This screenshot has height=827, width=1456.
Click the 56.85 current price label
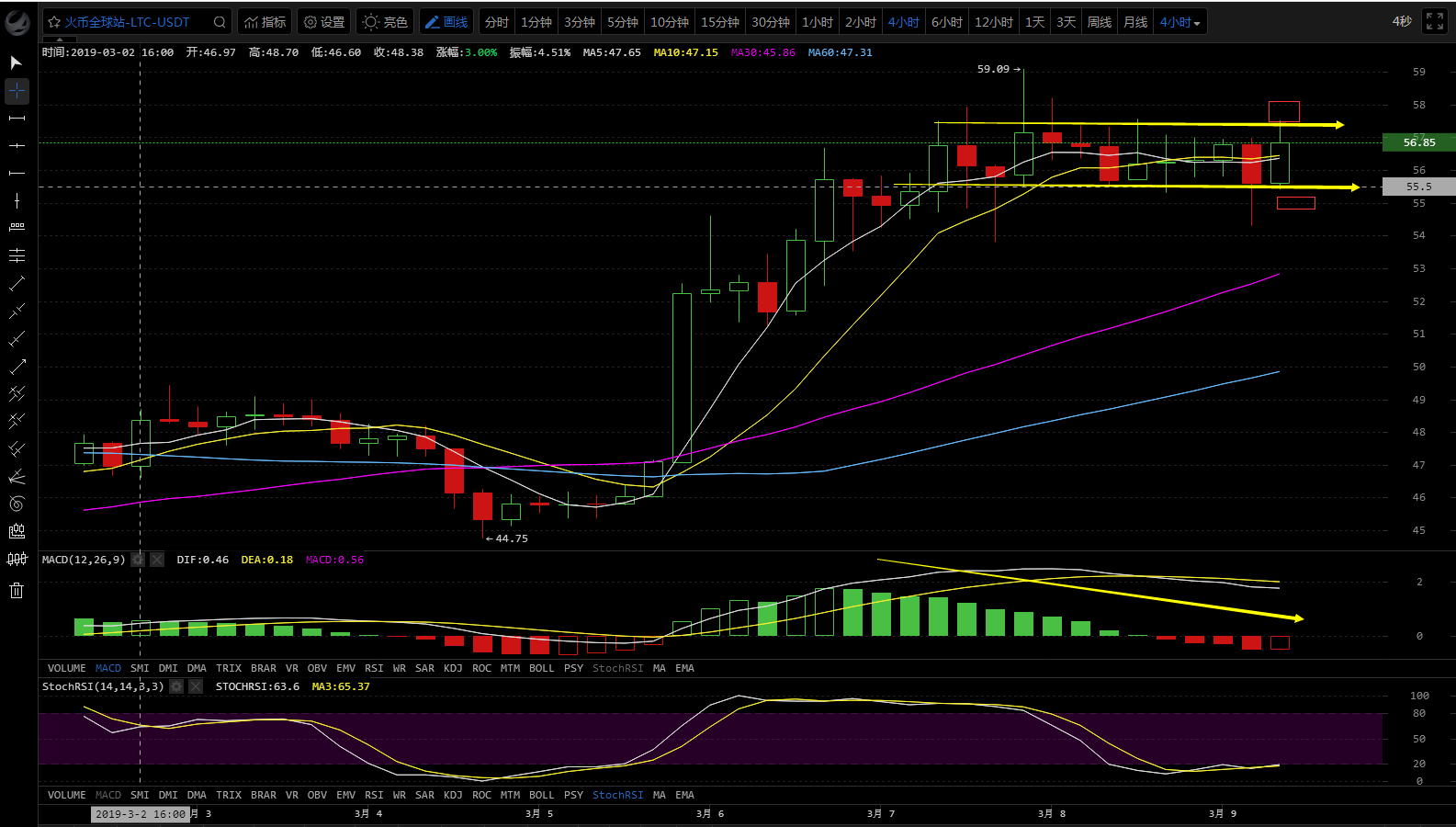pos(1418,142)
